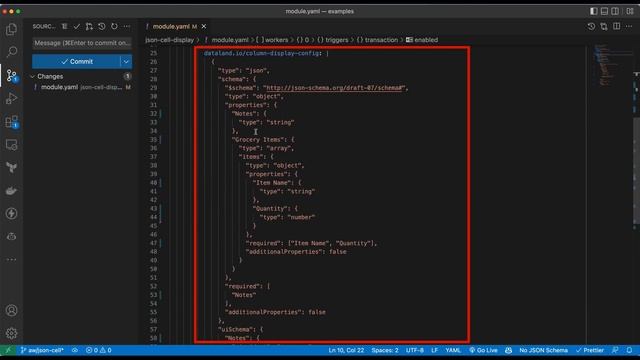The height and width of the screenshot is (360, 640).
Task: Open json-schema.org draft-07 schema link
Action: point(334,88)
